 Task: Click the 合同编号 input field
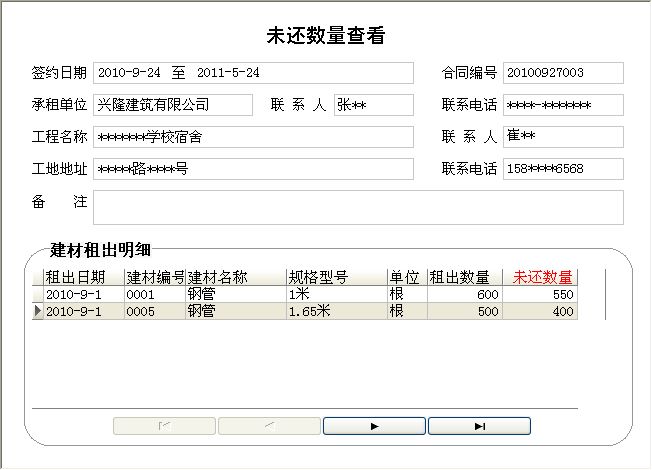coord(563,73)
